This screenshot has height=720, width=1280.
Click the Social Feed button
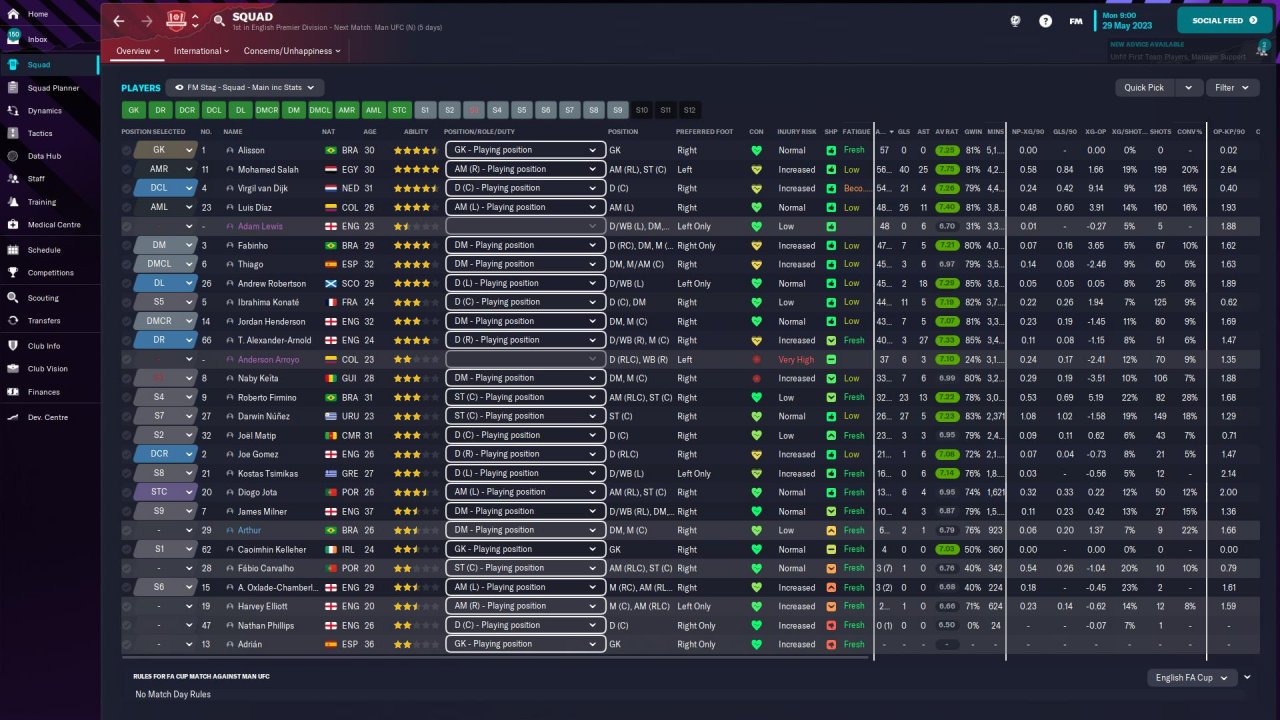click(1225, 20)
